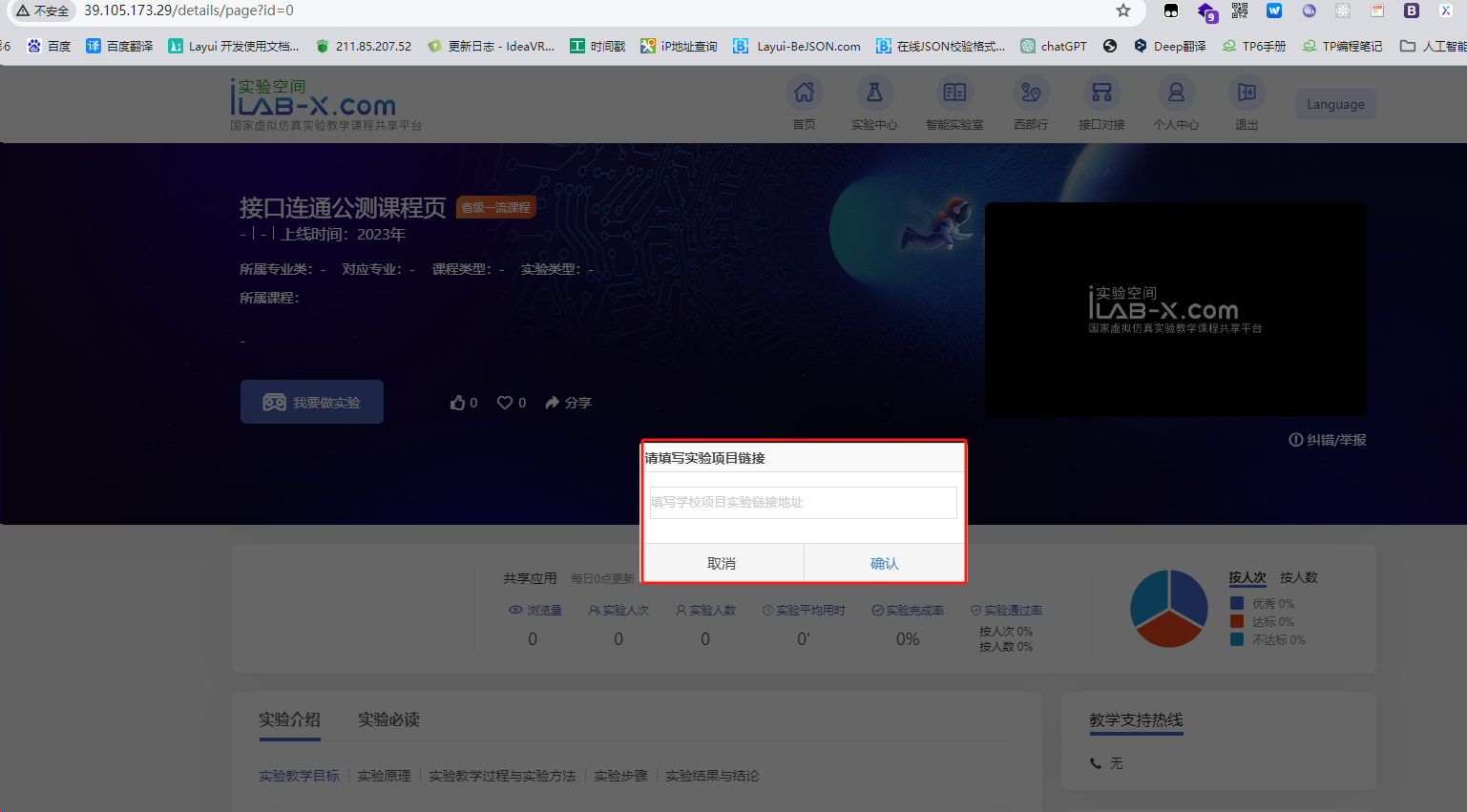Click the blue W extension icon
Screen dimensions: 1467x812
1274,10
